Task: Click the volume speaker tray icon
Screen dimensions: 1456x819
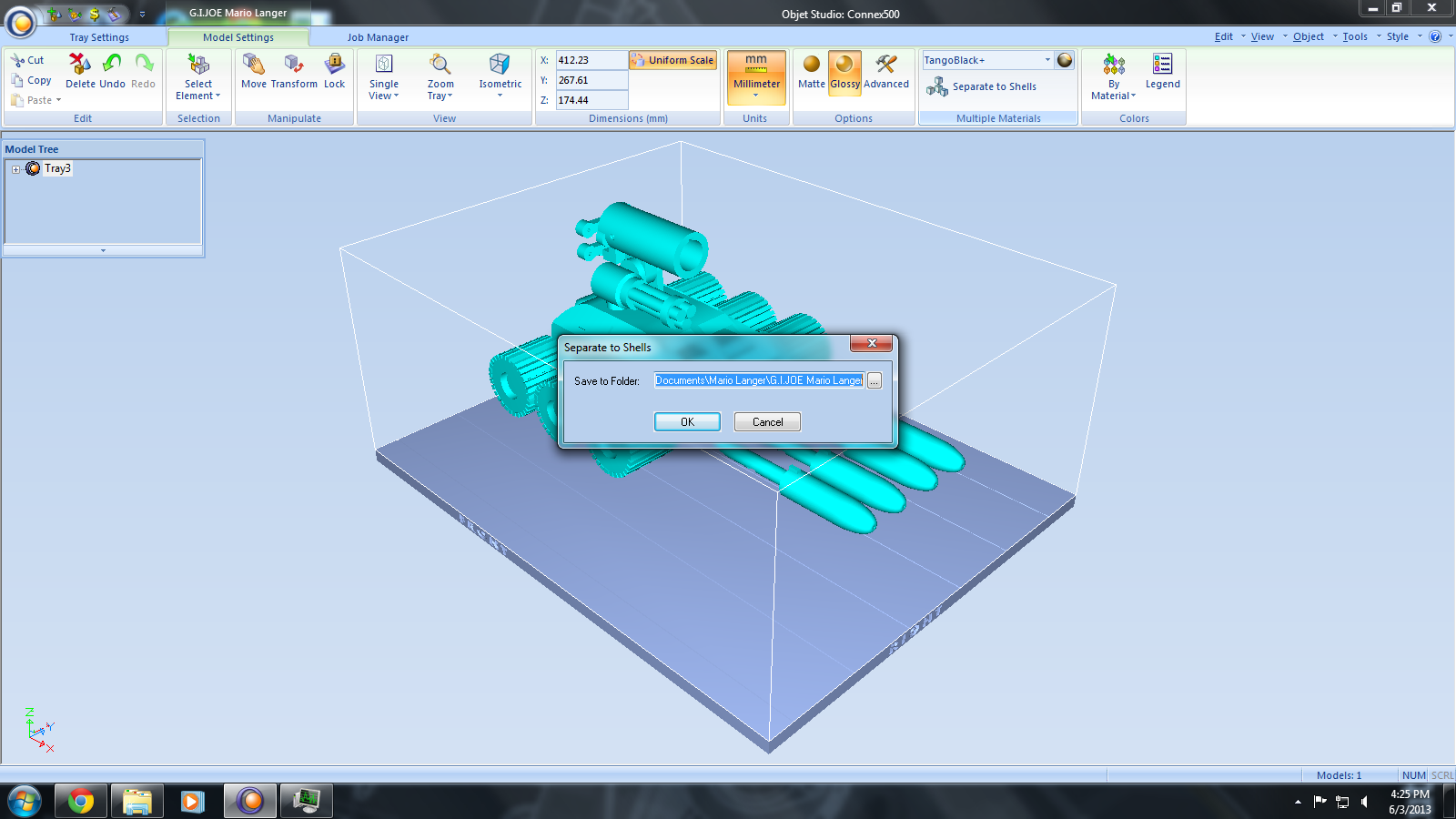Action: pos(1364,802)
